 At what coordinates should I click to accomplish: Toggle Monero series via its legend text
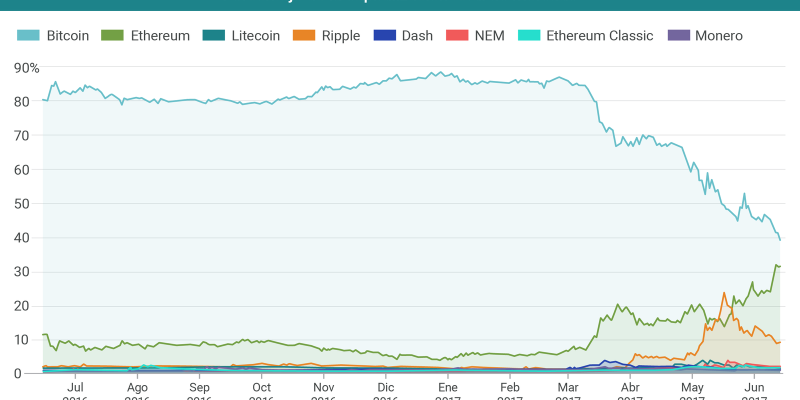(x=719, y=36)
